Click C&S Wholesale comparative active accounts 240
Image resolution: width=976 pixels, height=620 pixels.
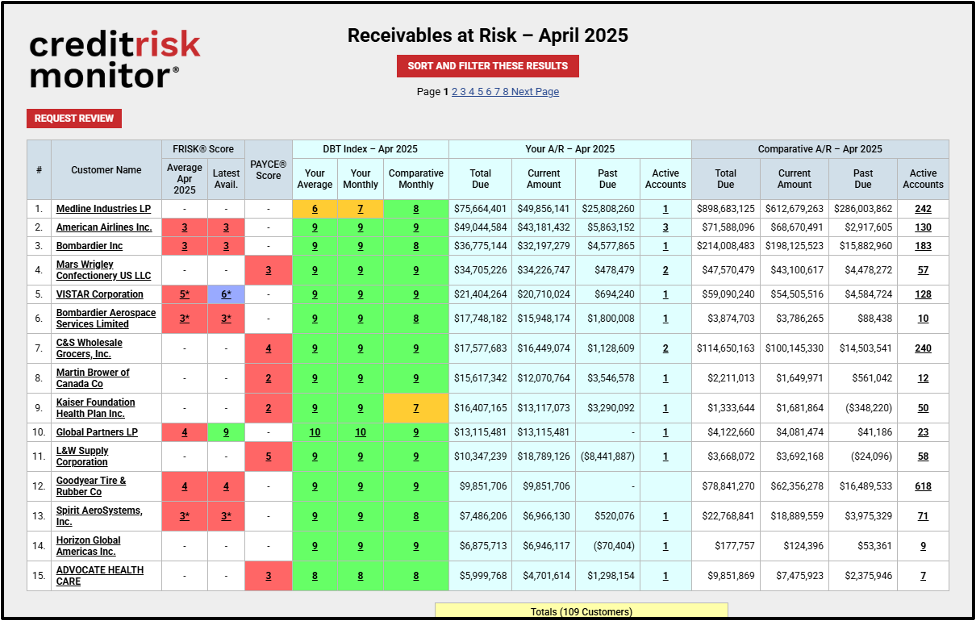pos(923,348)
